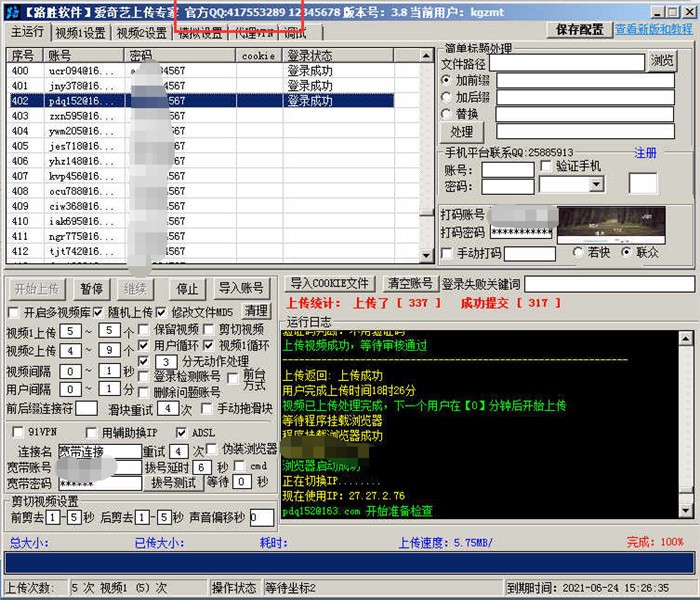Click the 暂停 button
This screenshot has height=600, width=700.
click(92, 289)
